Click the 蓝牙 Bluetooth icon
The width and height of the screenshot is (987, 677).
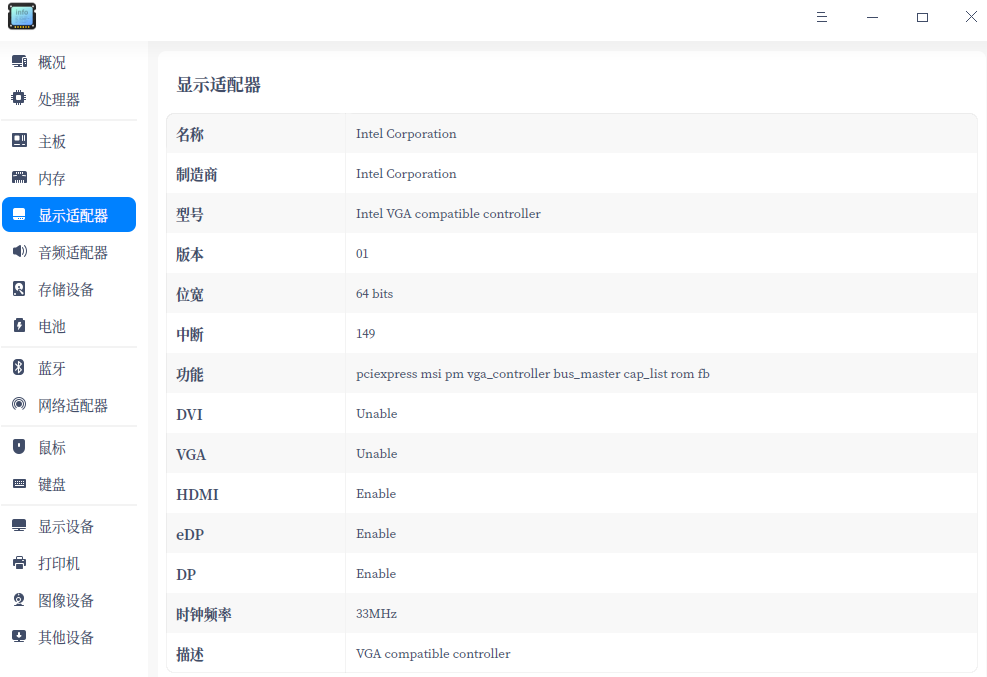[19, 367]
